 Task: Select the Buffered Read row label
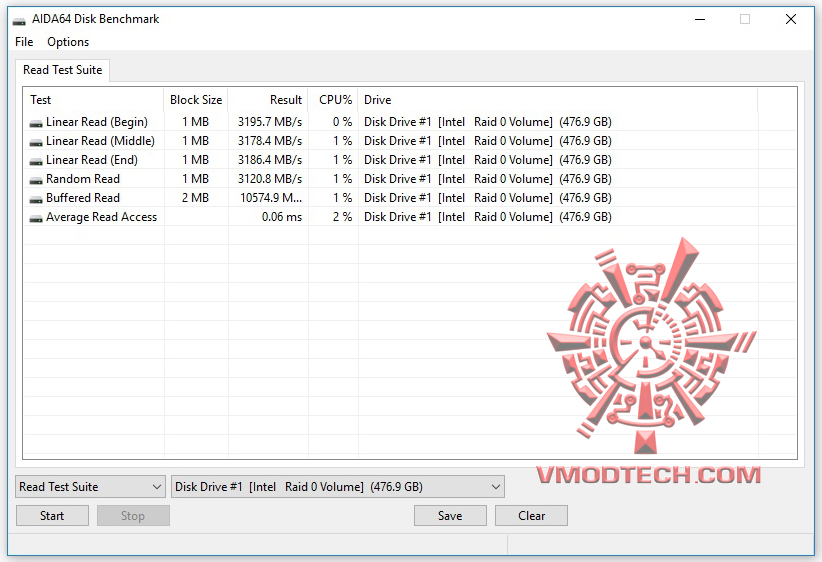click(x=83, y=198)
